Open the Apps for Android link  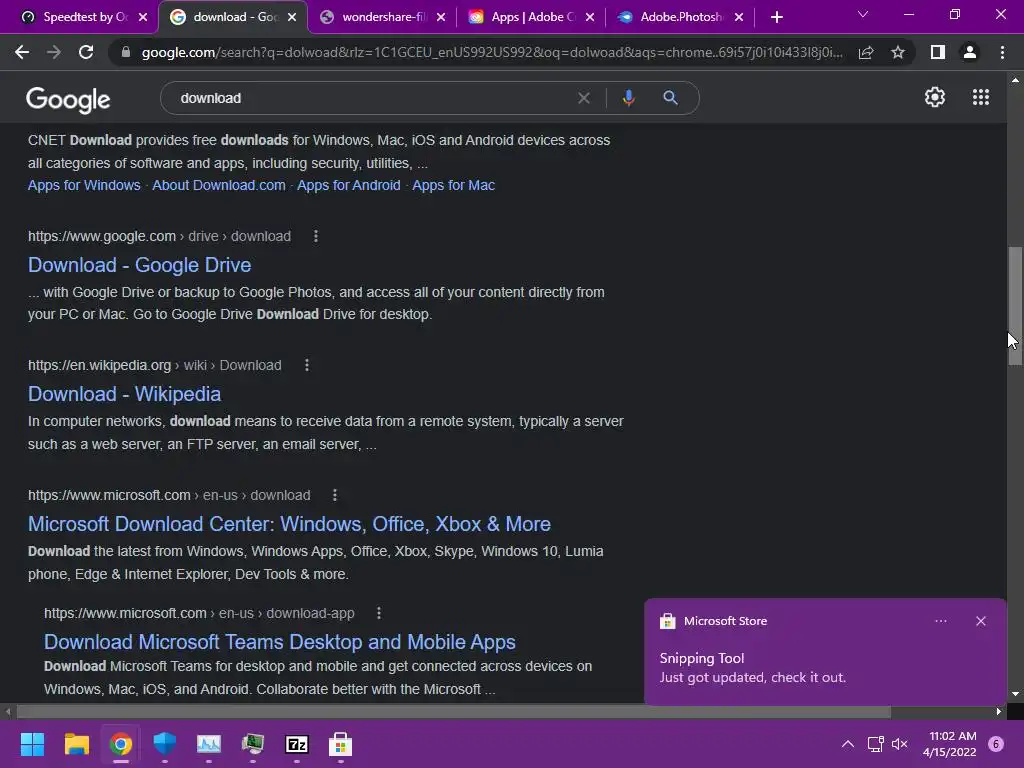coord(349,185)
